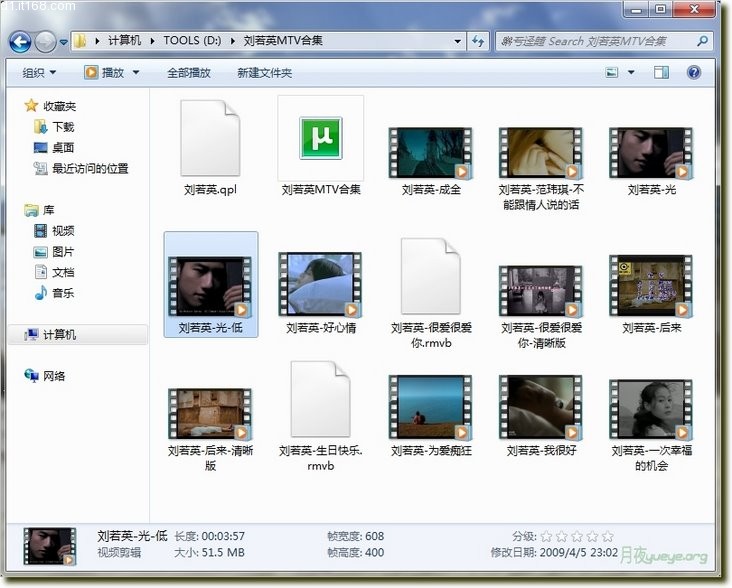Viewport: 732px width, 588px height.
Task: Click 计算机 in the address breadcrumb
Action: [124, 41]
